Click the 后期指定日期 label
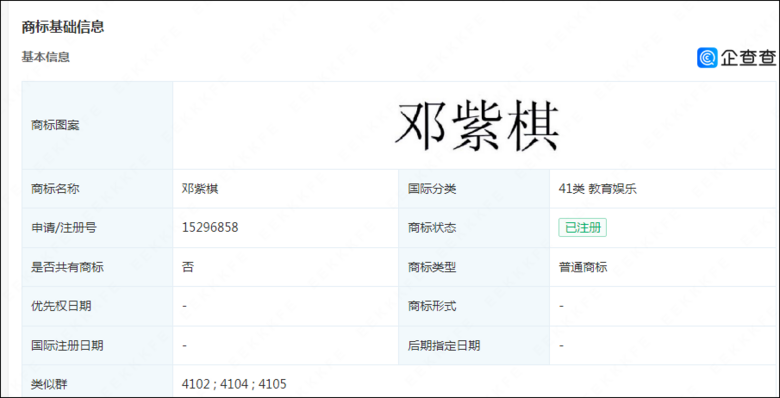780x398 pixels. [444, 345]
